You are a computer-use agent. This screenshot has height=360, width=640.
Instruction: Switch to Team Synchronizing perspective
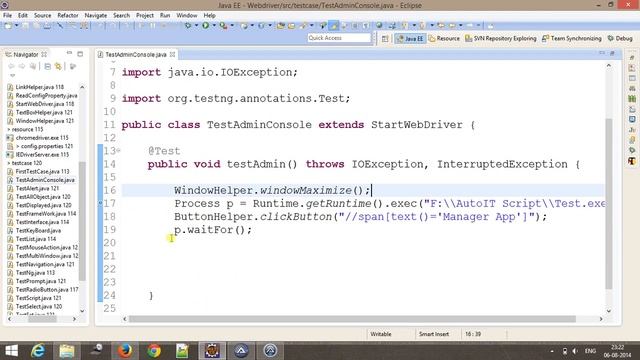tap(571, 38)
